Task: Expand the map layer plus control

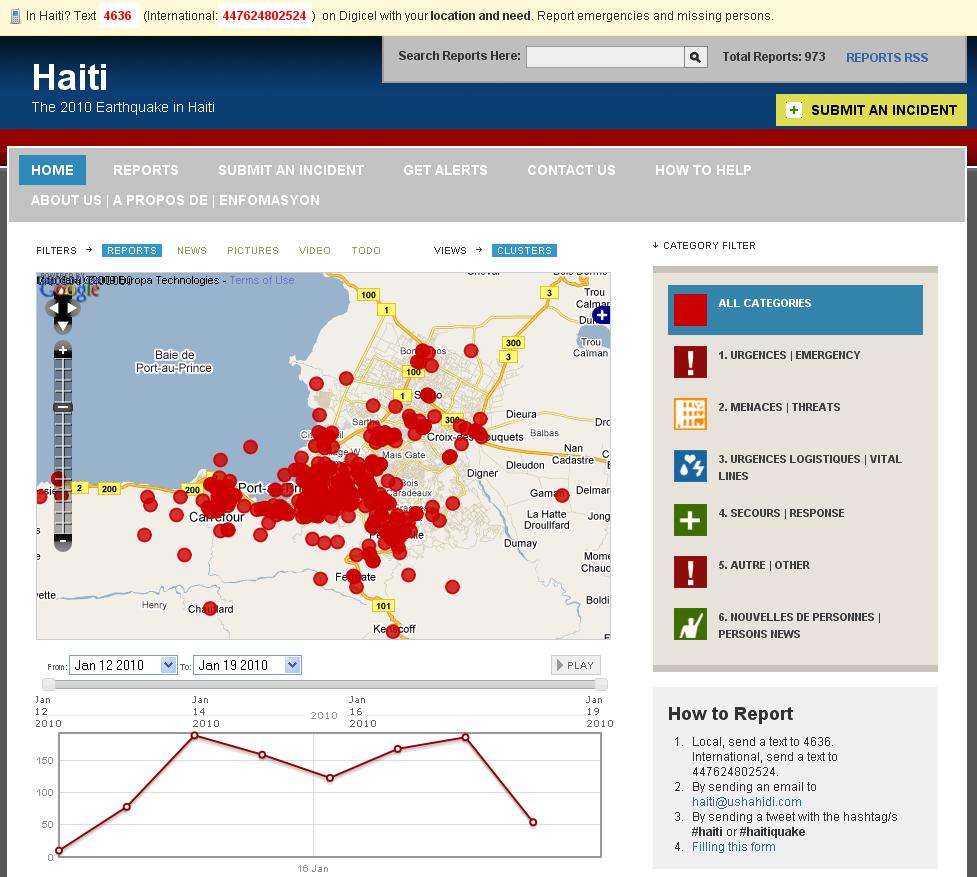Action: click(601, 316)
